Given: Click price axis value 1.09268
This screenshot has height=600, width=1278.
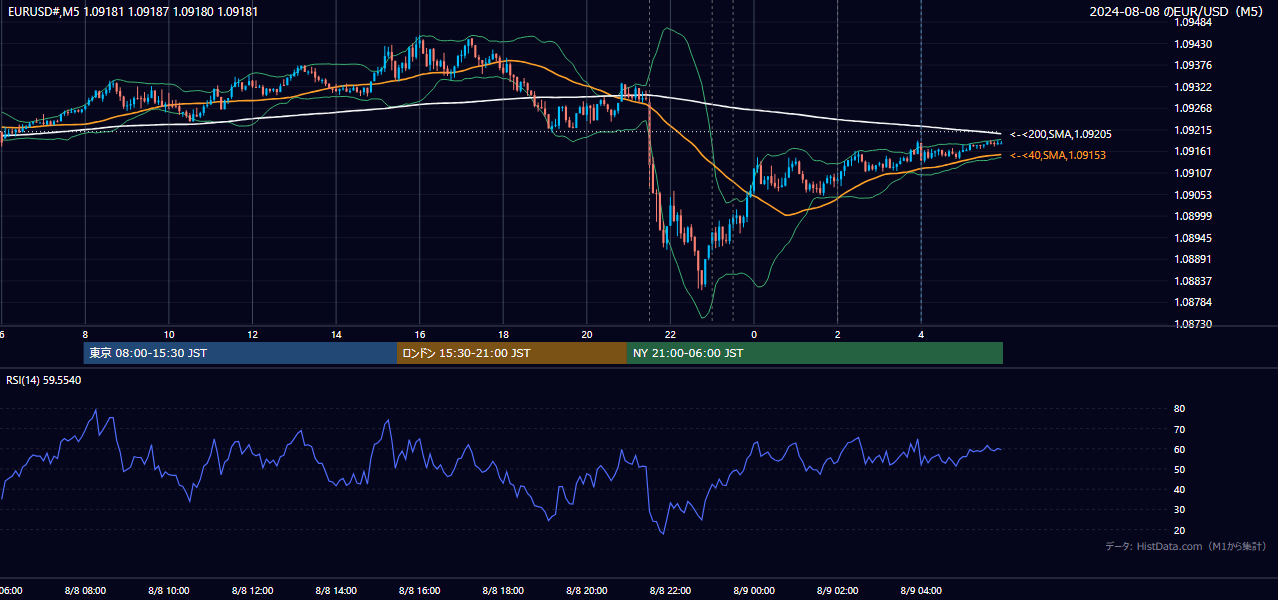Looking at the screenshot, I should click(1192, 108).
